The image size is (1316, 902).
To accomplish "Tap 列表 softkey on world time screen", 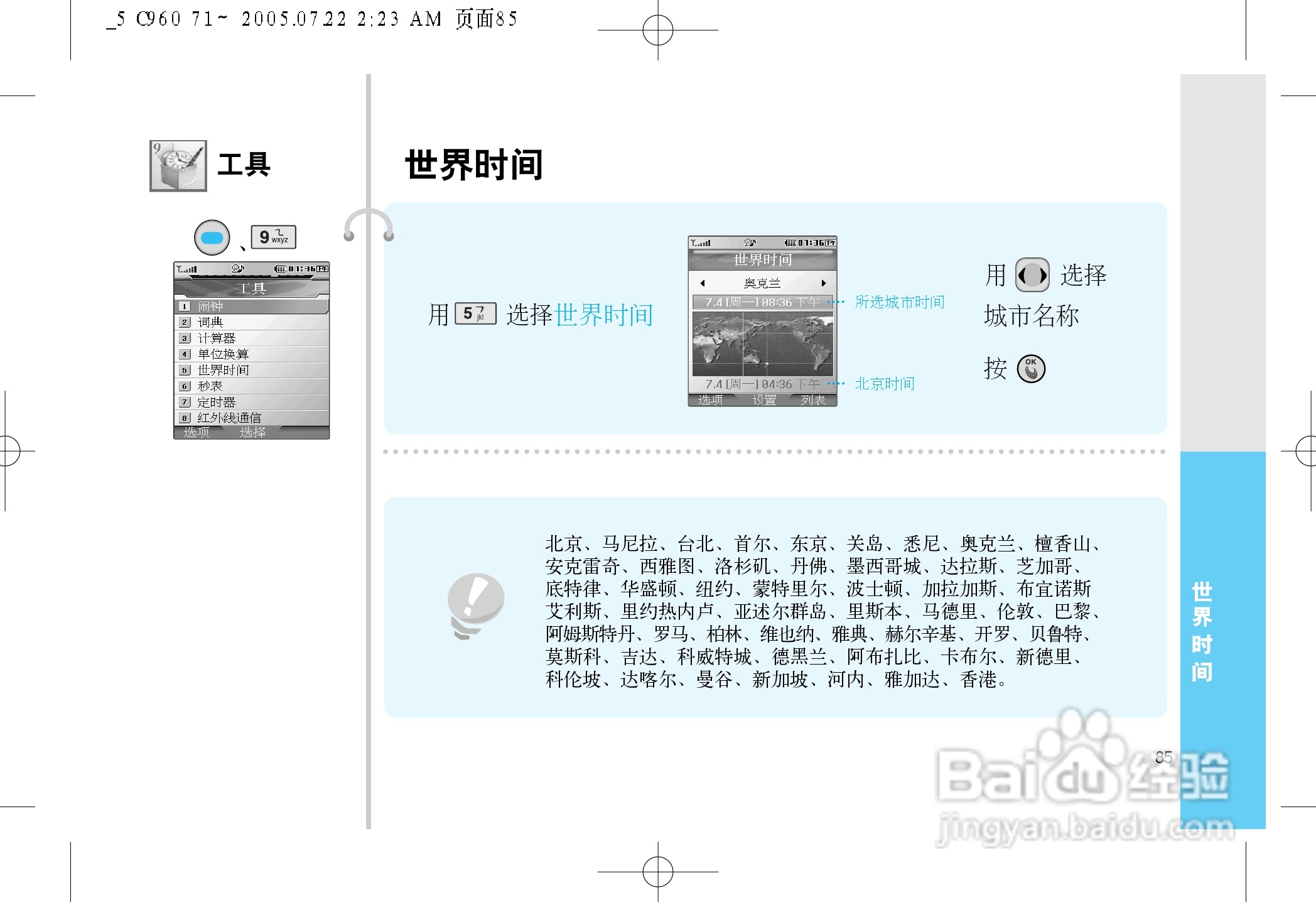I will pyautogui.click(x=812, y=400).
